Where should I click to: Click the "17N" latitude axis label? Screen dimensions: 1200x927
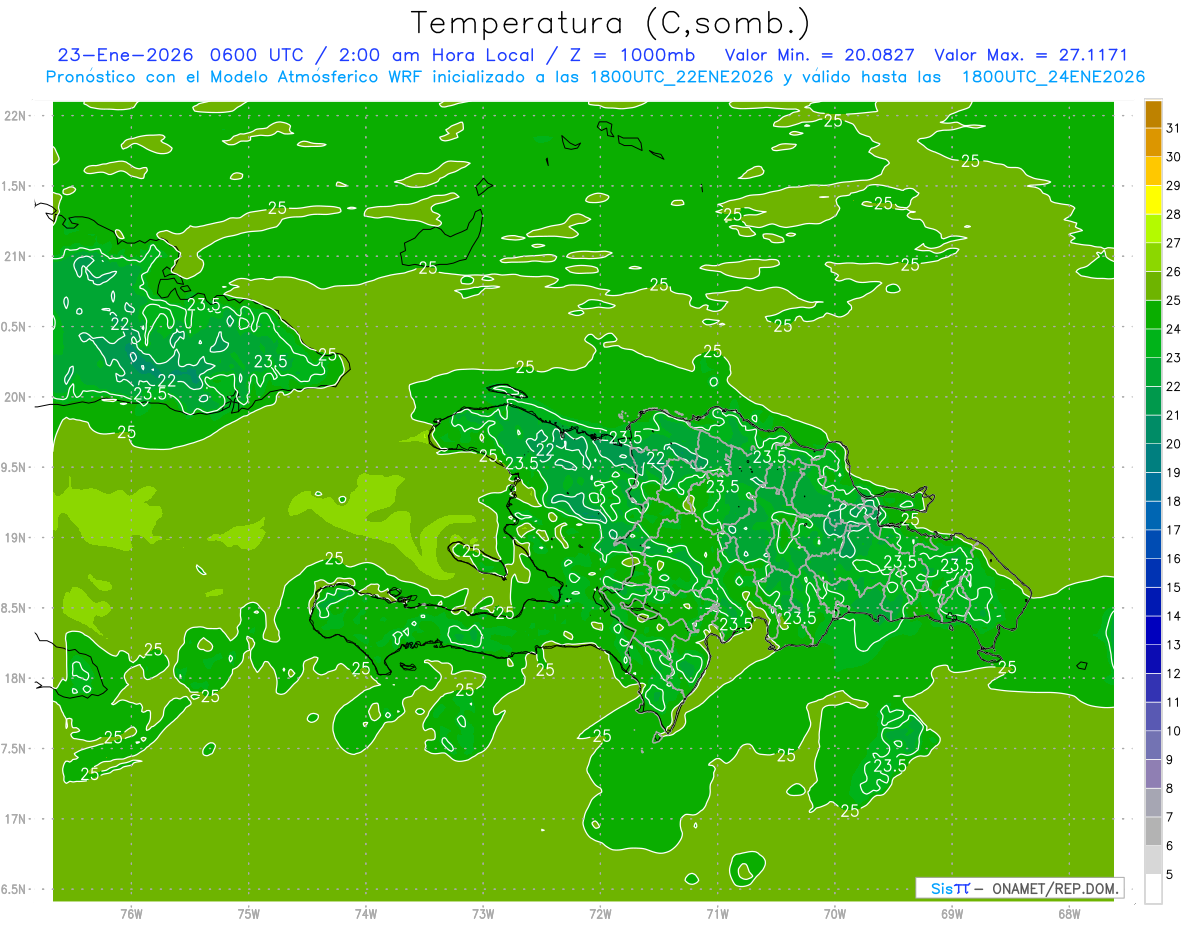coord(17,819)
